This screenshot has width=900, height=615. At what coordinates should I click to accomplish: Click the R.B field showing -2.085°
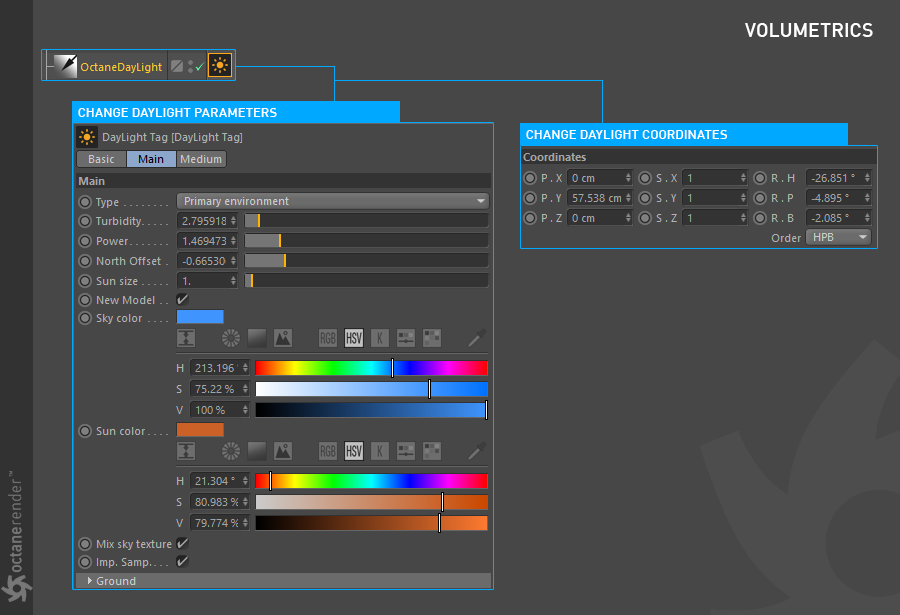(x=839, y=218)
